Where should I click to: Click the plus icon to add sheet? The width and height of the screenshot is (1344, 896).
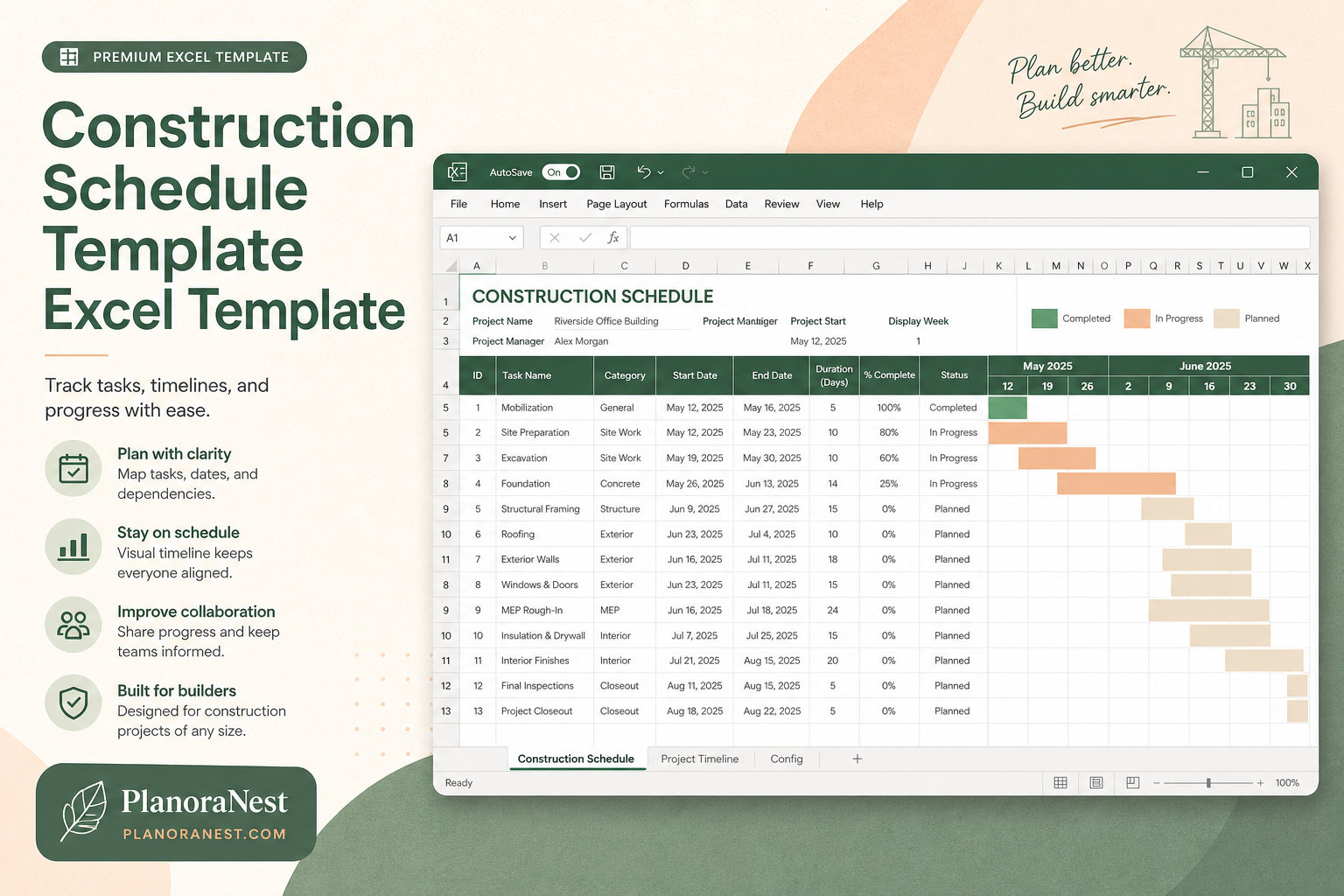click(x=857, y=759)
